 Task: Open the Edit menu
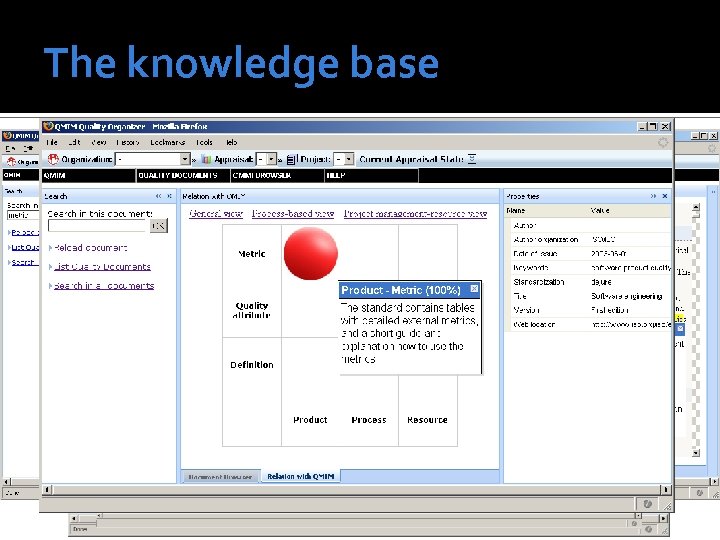tap(74, 142)
